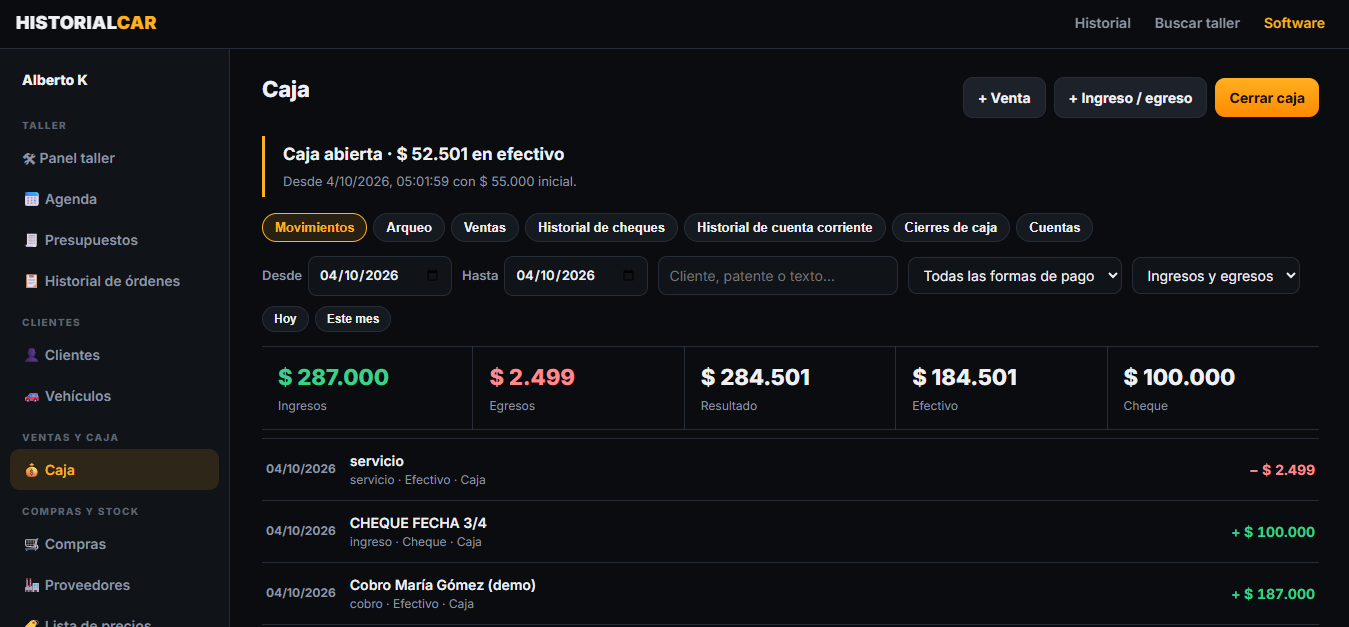Click the $ 284.501 Resultado total
Viewport: 1349px width, 627px height.
pyautogui.click(x=756, y=377)
